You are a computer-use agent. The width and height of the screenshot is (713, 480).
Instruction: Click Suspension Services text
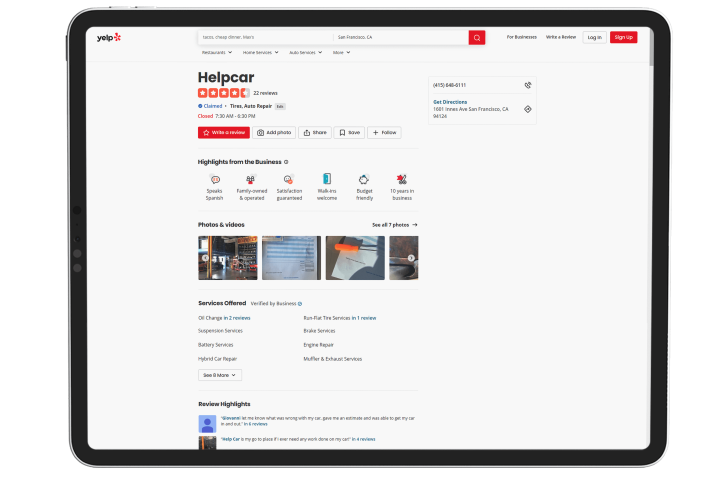(221, 331)
